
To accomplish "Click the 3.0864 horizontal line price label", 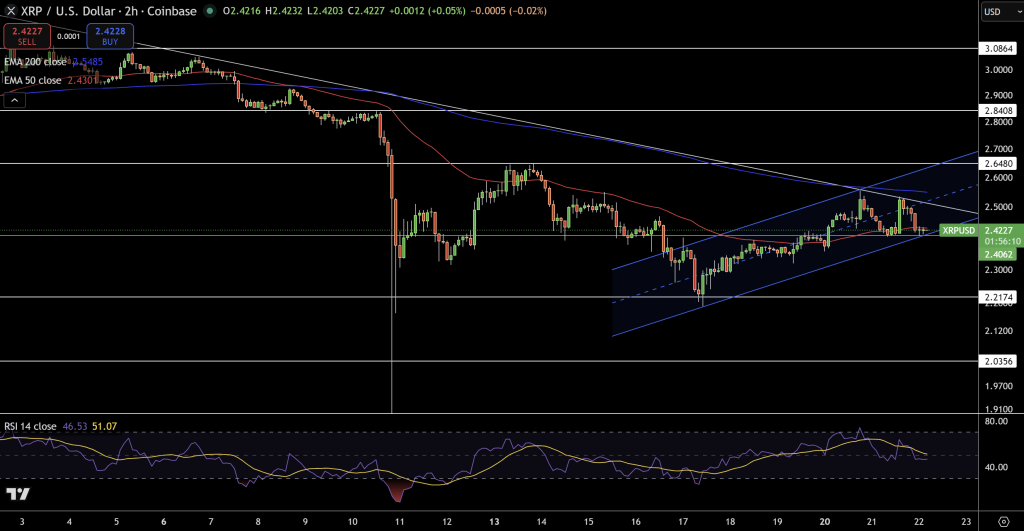I will 1000,47.
